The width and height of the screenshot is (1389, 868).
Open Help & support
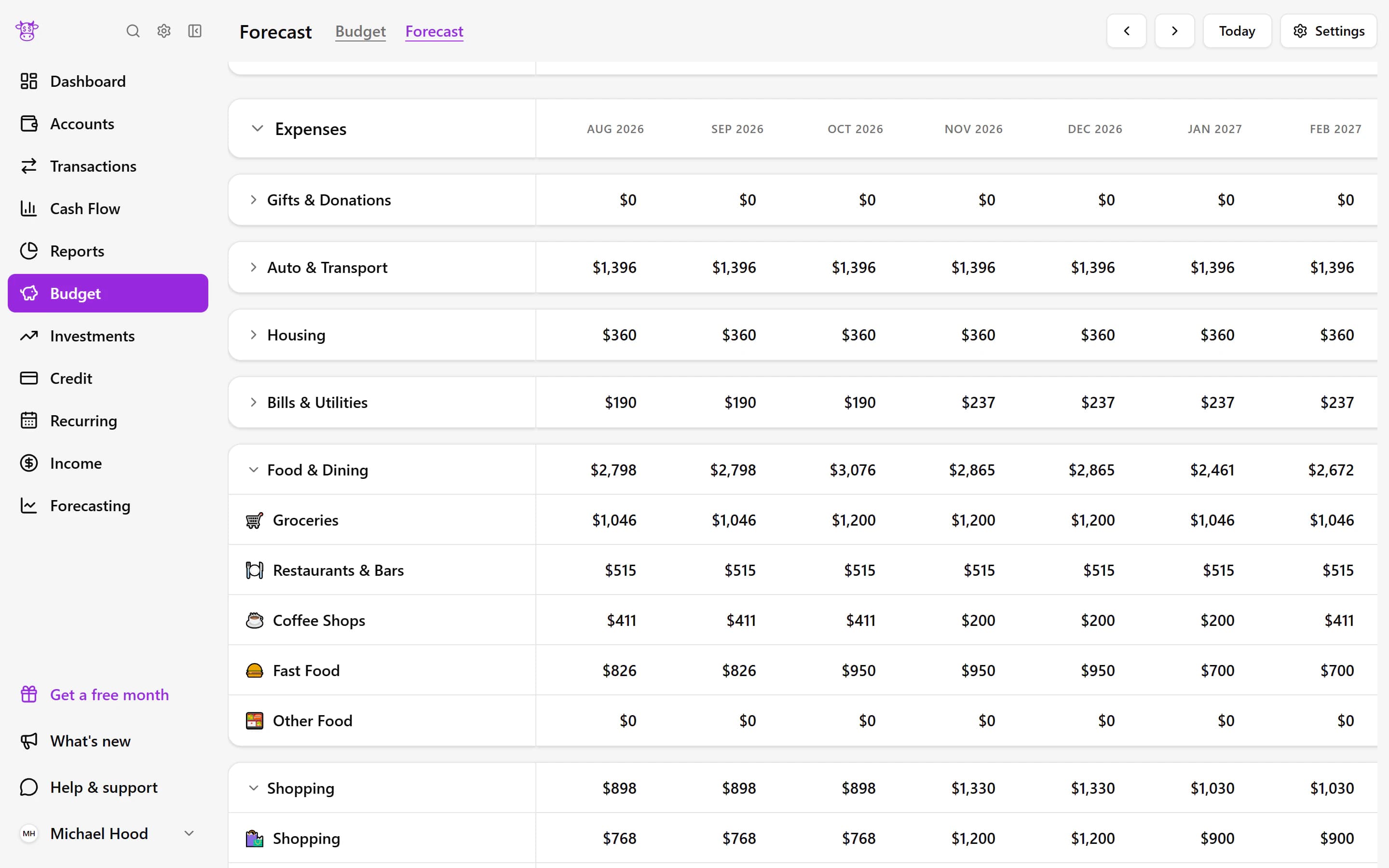(108, 787)
